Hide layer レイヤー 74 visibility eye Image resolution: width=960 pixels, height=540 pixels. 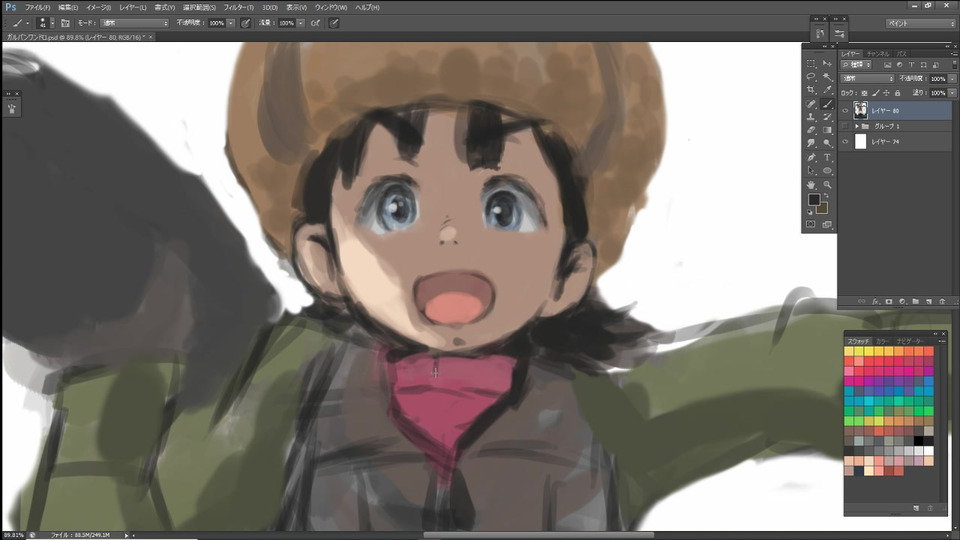pyautogui.click(x=846, y=141)
